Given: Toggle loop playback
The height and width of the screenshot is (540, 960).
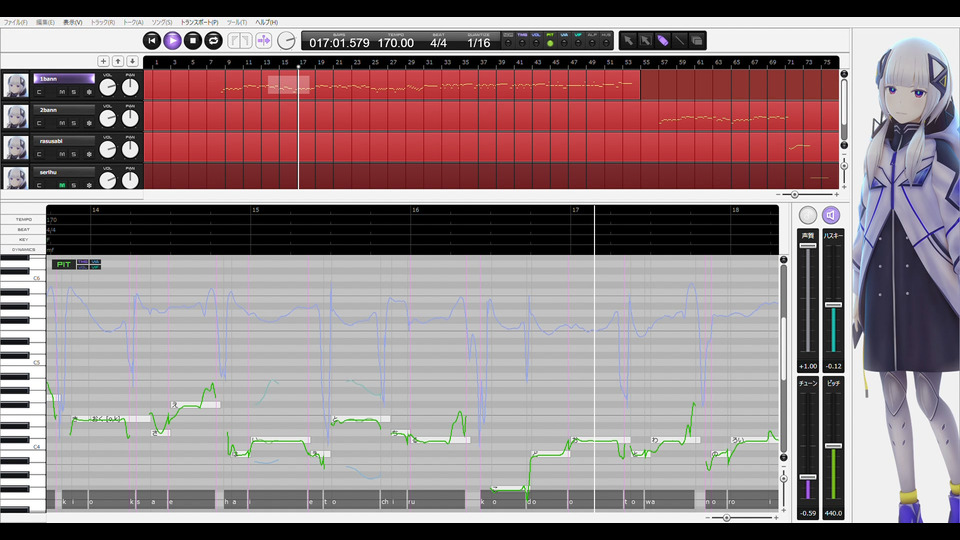Looking at the screenshot, I should click(x=213, y=40).
